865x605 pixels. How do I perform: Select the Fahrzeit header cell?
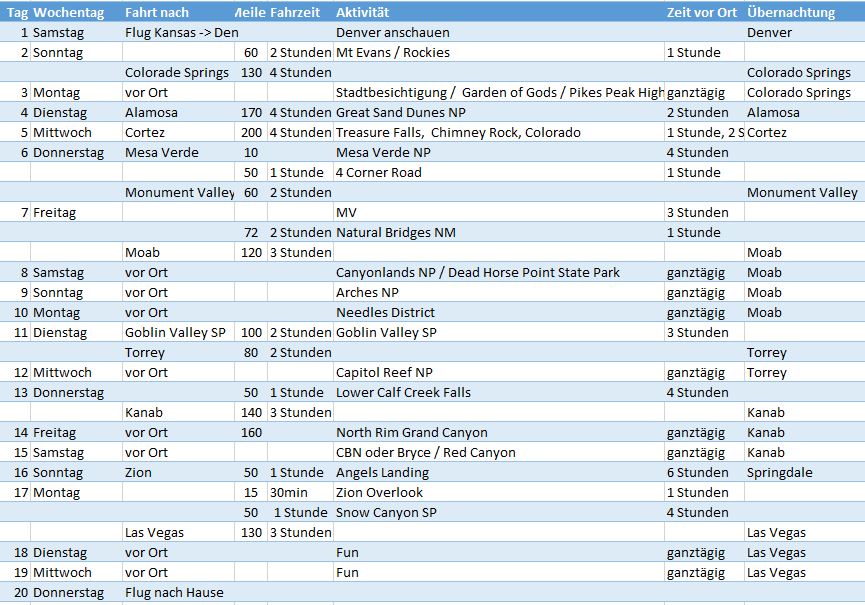point(298,12)
